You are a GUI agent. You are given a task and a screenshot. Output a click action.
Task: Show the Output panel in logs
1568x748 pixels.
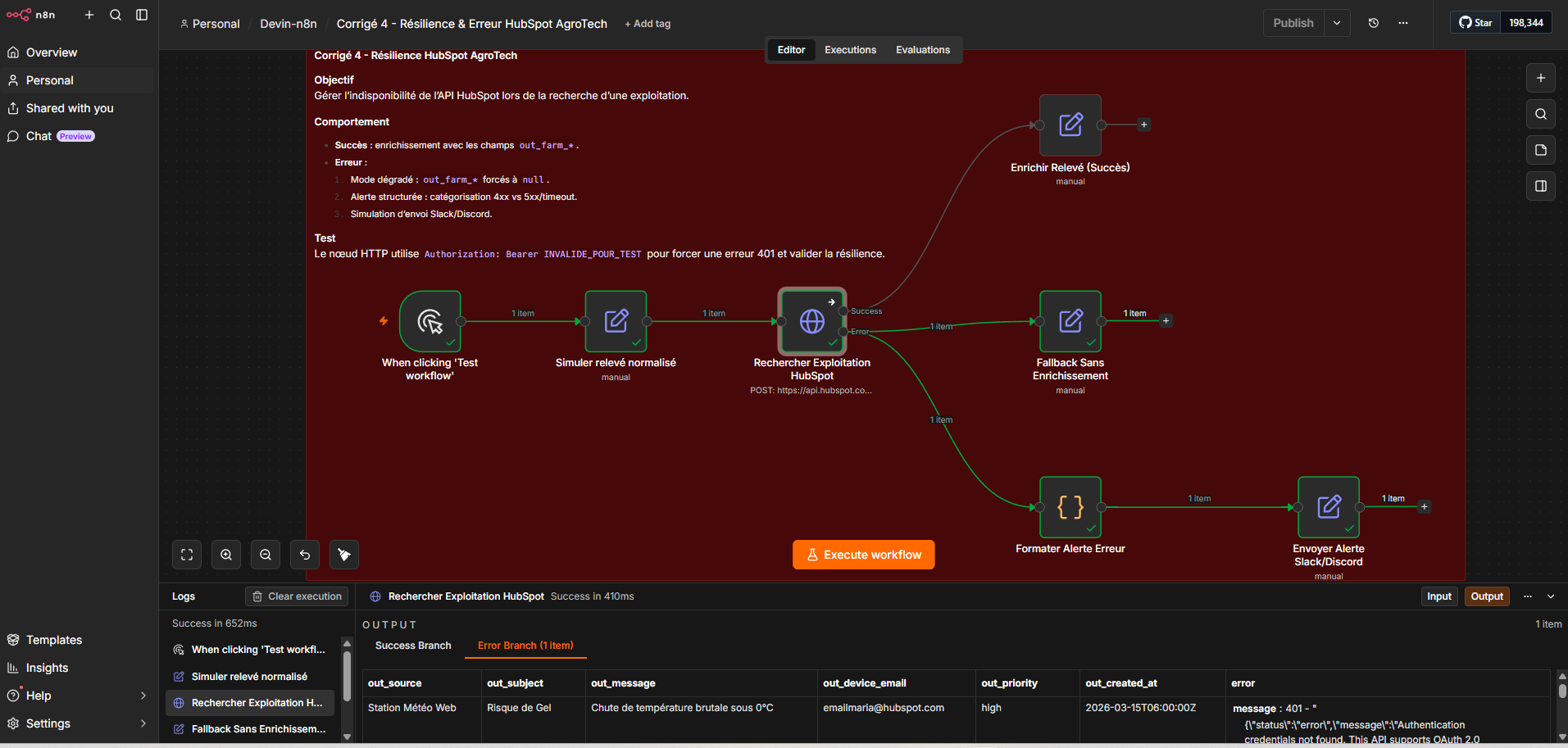coord(1487,596)
